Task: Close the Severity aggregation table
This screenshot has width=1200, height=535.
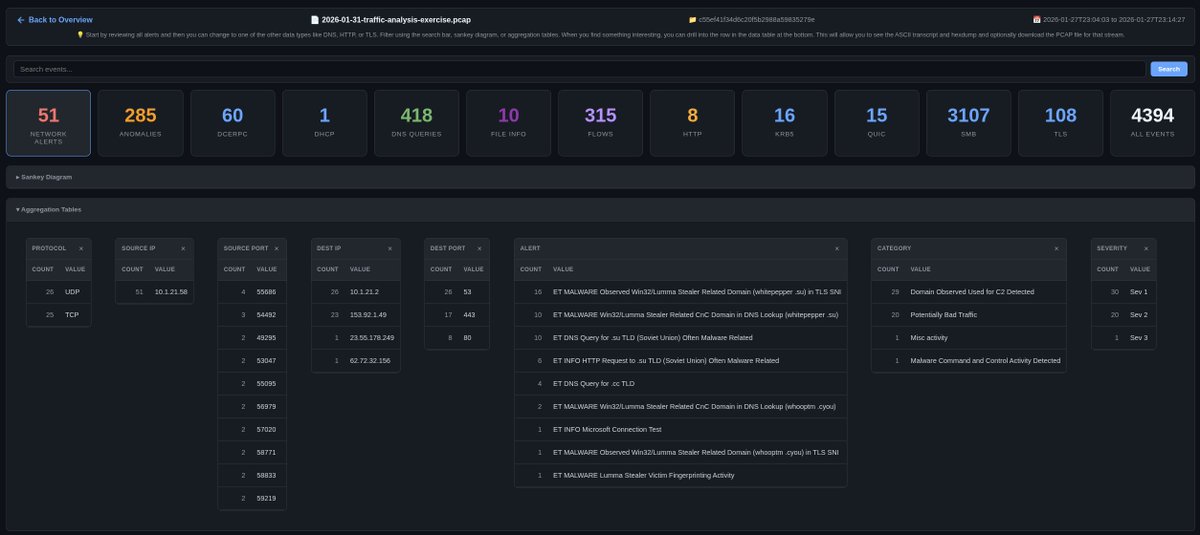Action: [x=1146, y=248]
